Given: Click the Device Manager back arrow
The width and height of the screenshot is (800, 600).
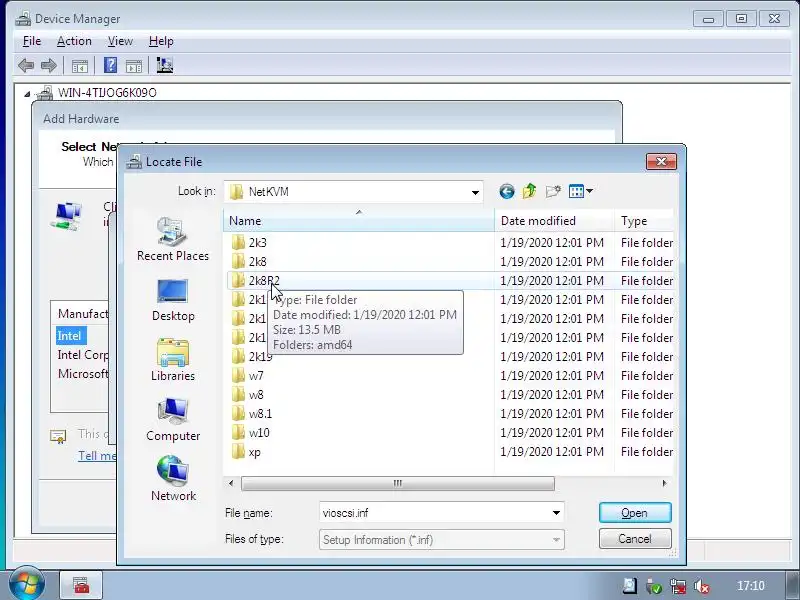Looking at the screenshot, I should [x=26, y=65].
